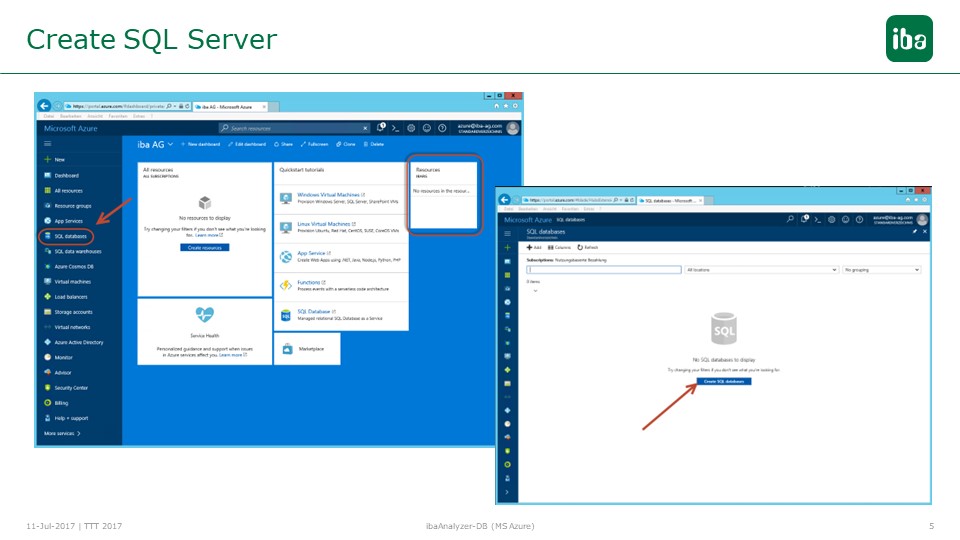Click the search icon in SQL databases window header
The width and height of the screenshot is (960, 540).
click(790, 219)
